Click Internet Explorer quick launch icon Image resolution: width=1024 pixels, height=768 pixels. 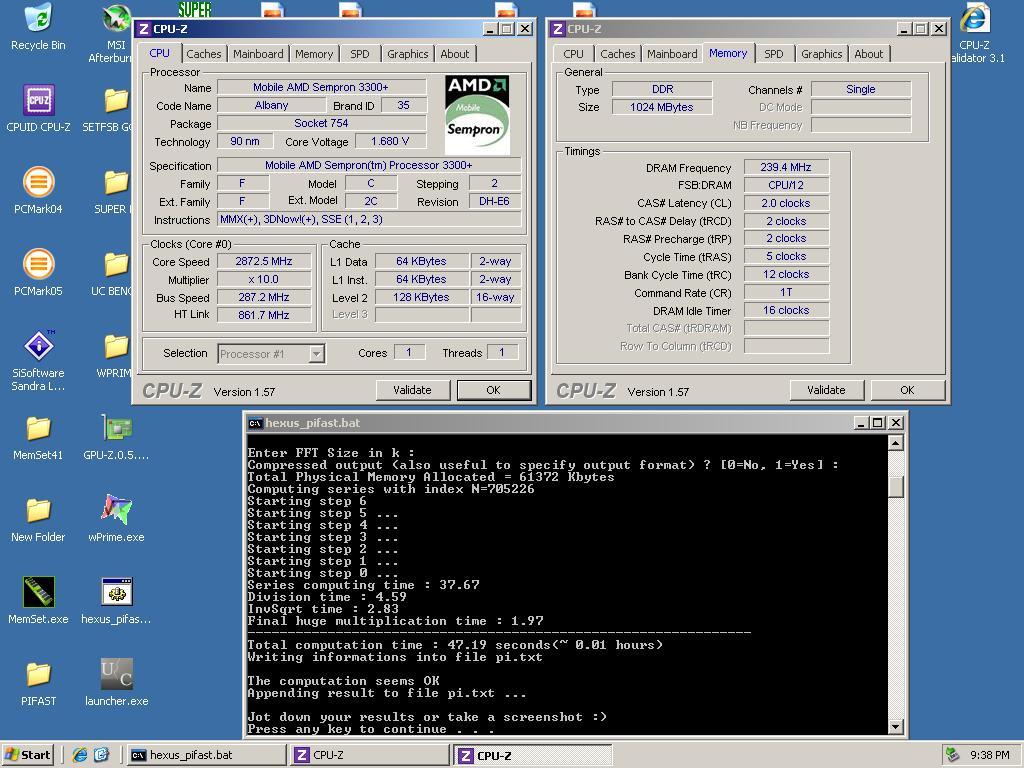coord(80,755)
